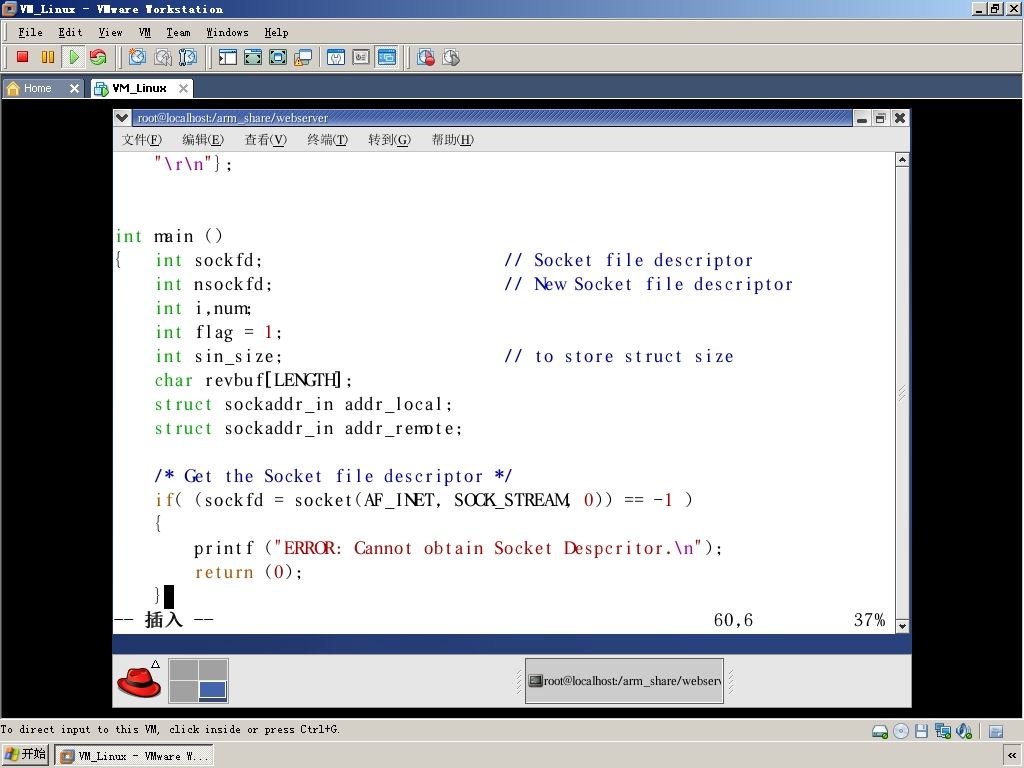The width and height of the screenshot is (1024, 768).
Task: Open the terminal window menu arrow
Action: coord(121,118)
